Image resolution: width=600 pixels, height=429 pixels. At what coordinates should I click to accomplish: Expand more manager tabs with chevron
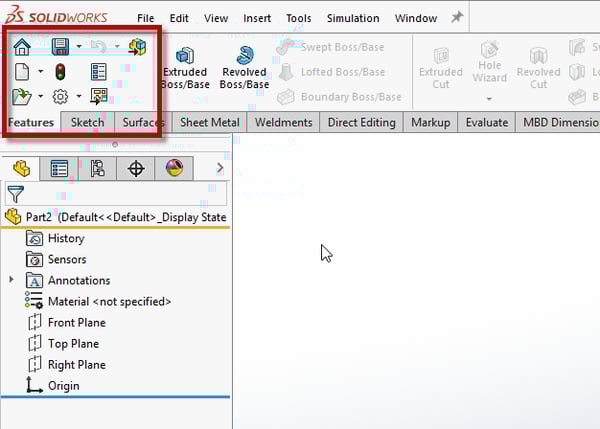(x=220, y=168)
